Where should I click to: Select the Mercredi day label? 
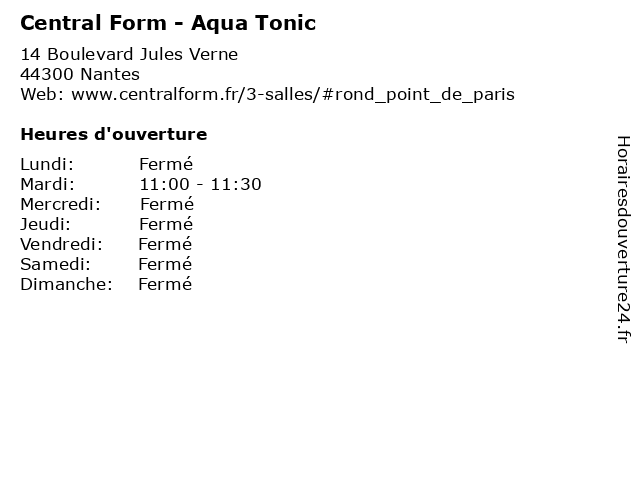(x=60, y=204)
